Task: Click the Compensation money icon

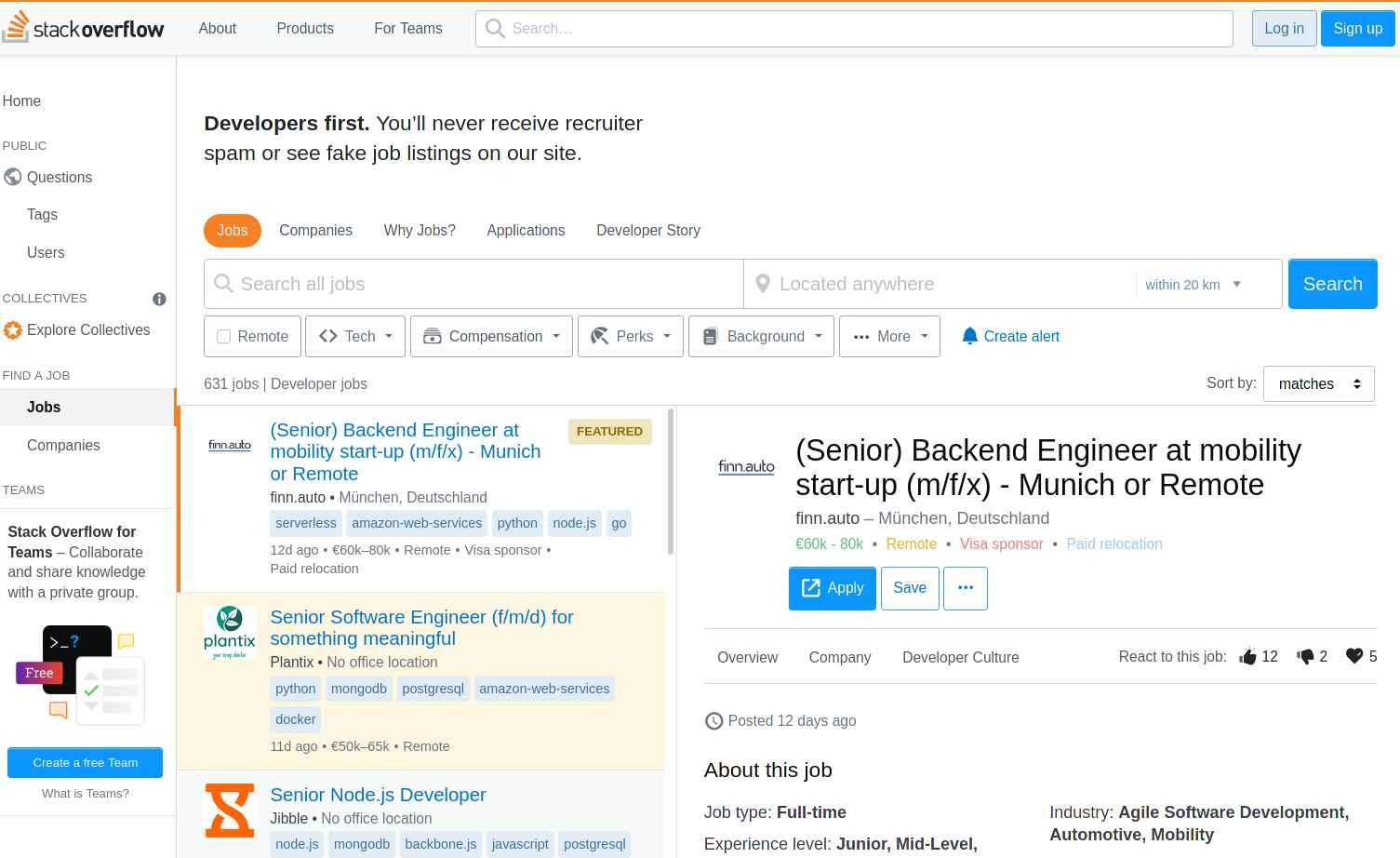Action: tap(432, 336)
